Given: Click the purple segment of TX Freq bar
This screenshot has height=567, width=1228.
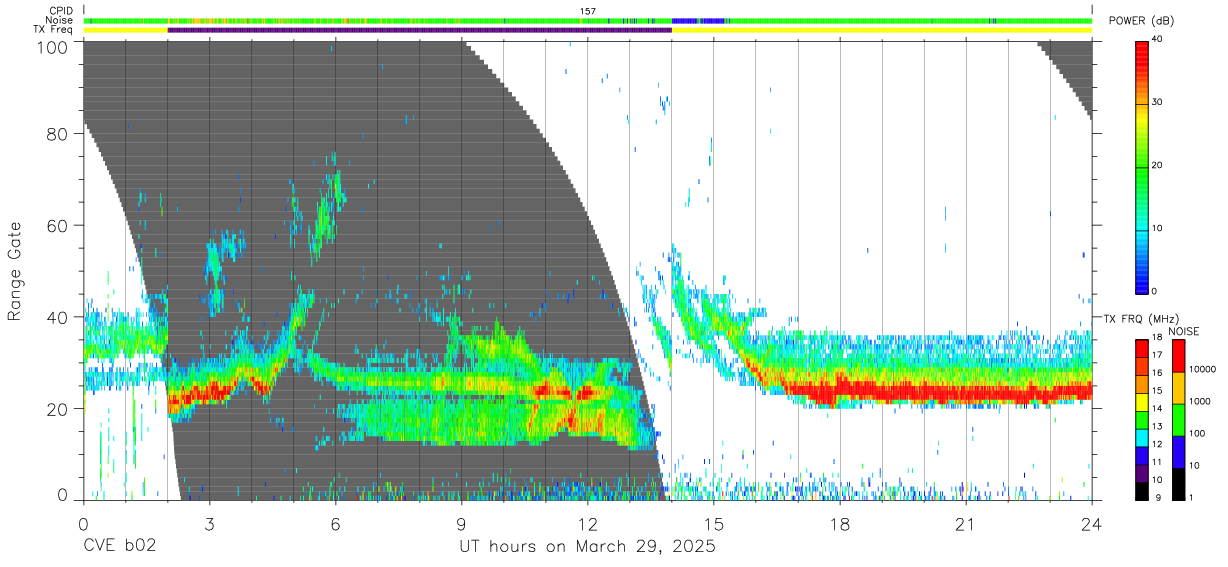Looking at the screenshot, I should [x=419, y=30].
